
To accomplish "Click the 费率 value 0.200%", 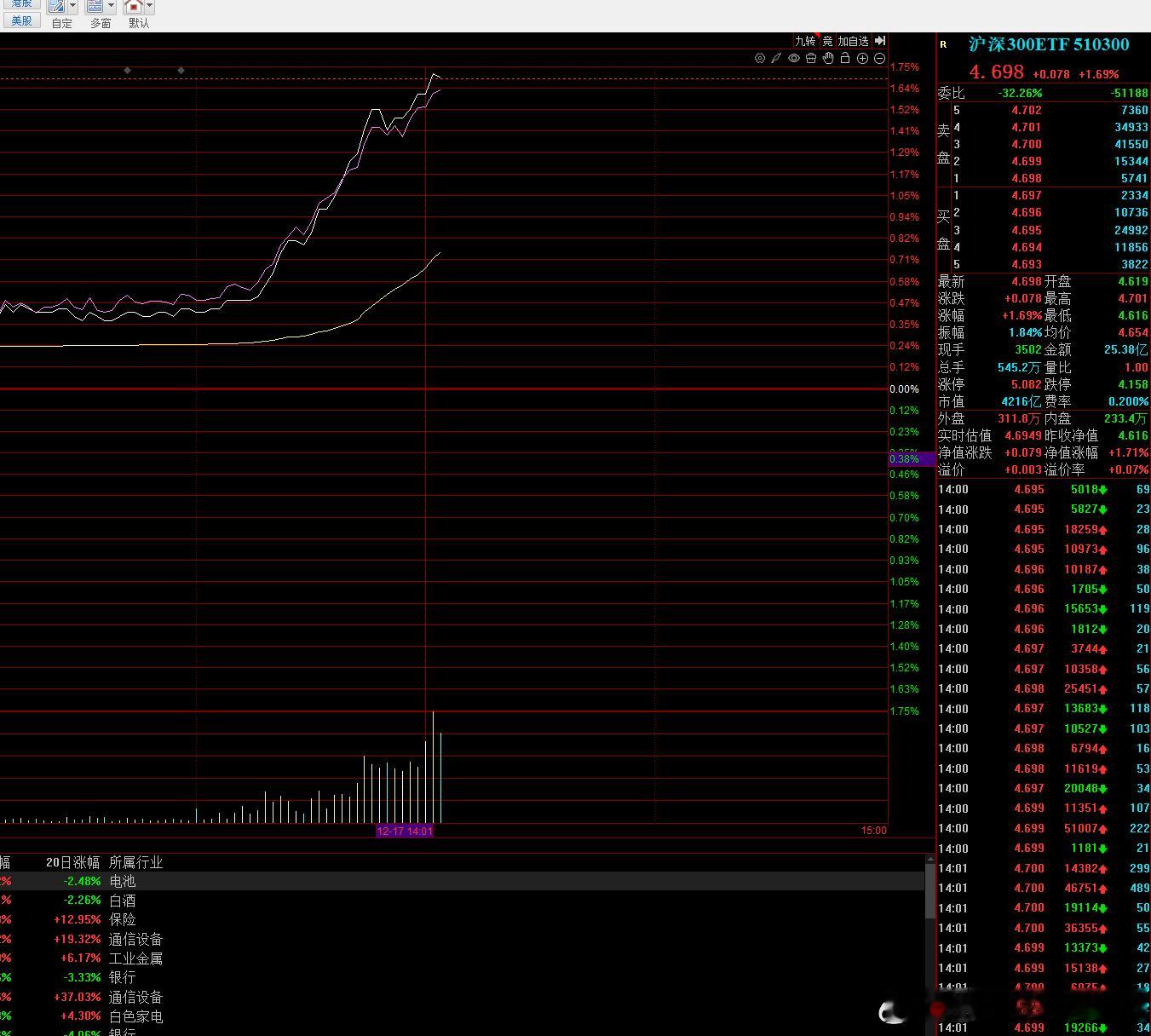I will tap(1129, 401).
